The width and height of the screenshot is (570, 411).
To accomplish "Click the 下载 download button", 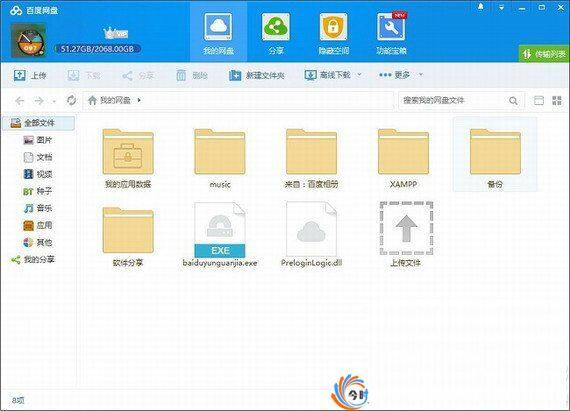I will click(84, 75).
